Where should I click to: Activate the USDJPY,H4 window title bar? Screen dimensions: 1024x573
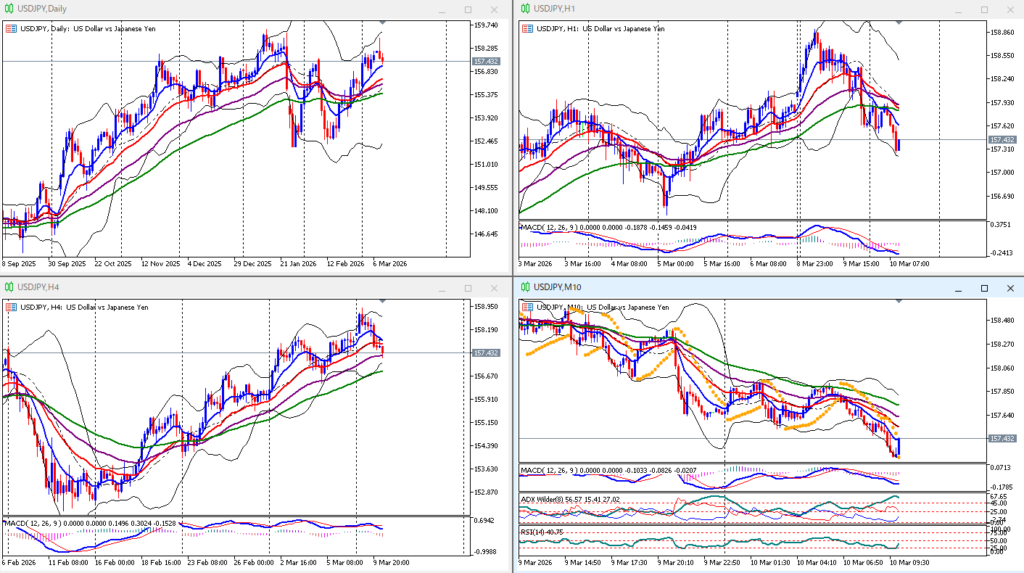pos(200,288)
